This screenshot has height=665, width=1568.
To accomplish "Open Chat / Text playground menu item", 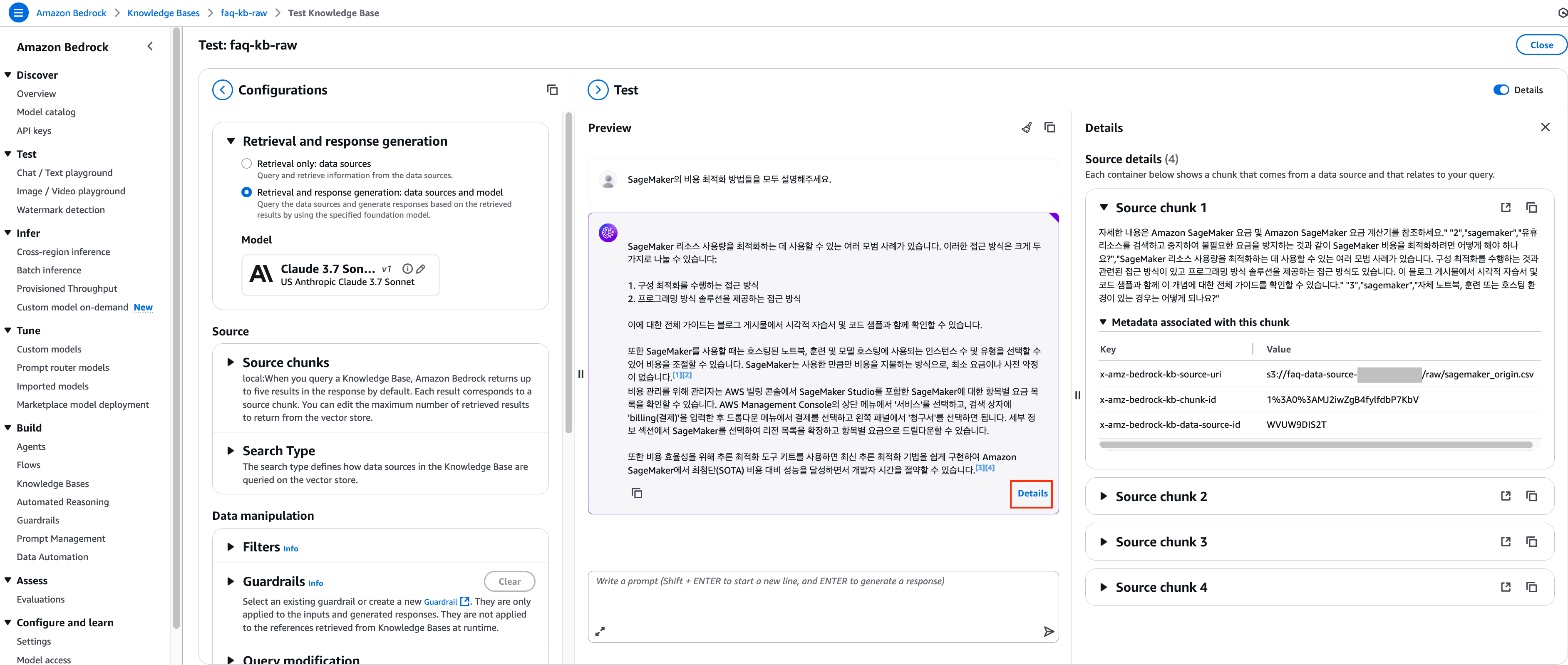I will 65,173.
